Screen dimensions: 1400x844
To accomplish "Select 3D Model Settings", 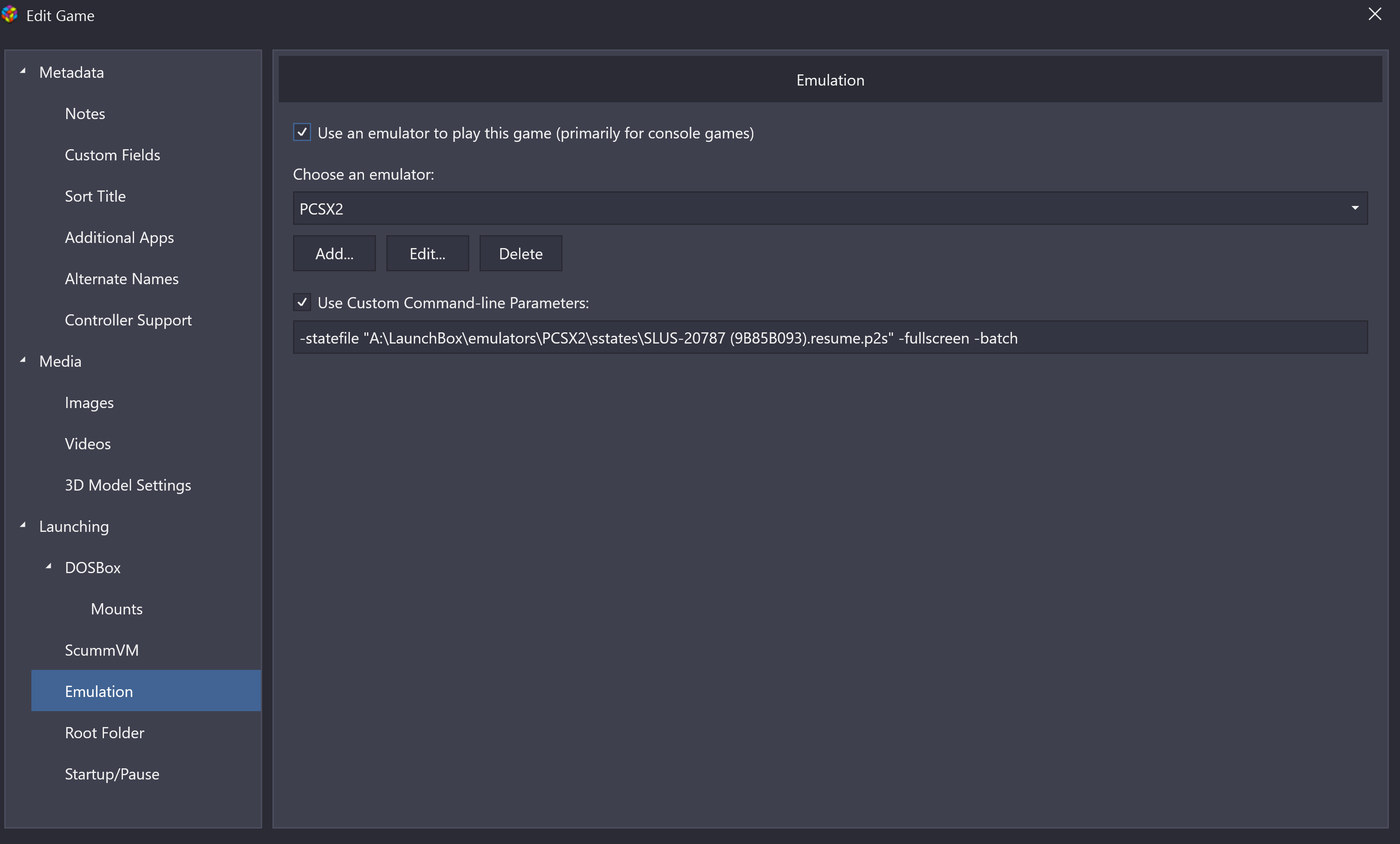I will (x=128, y=485).
